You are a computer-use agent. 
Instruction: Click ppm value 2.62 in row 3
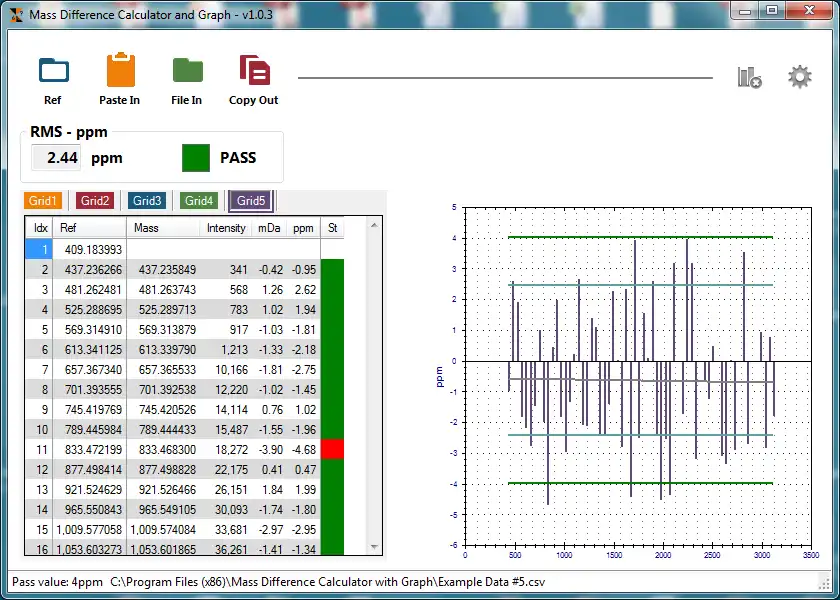click(x=303, y=290)
